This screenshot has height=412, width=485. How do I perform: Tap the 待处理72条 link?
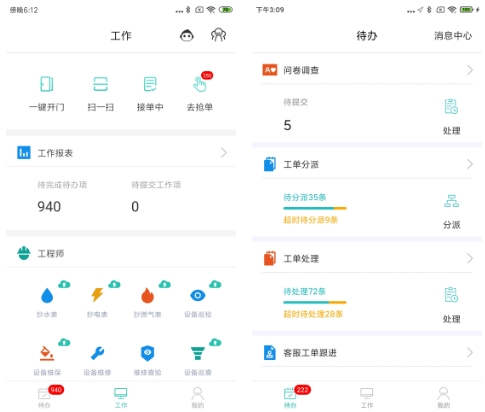pyautogui.click(x=305, y=291)
